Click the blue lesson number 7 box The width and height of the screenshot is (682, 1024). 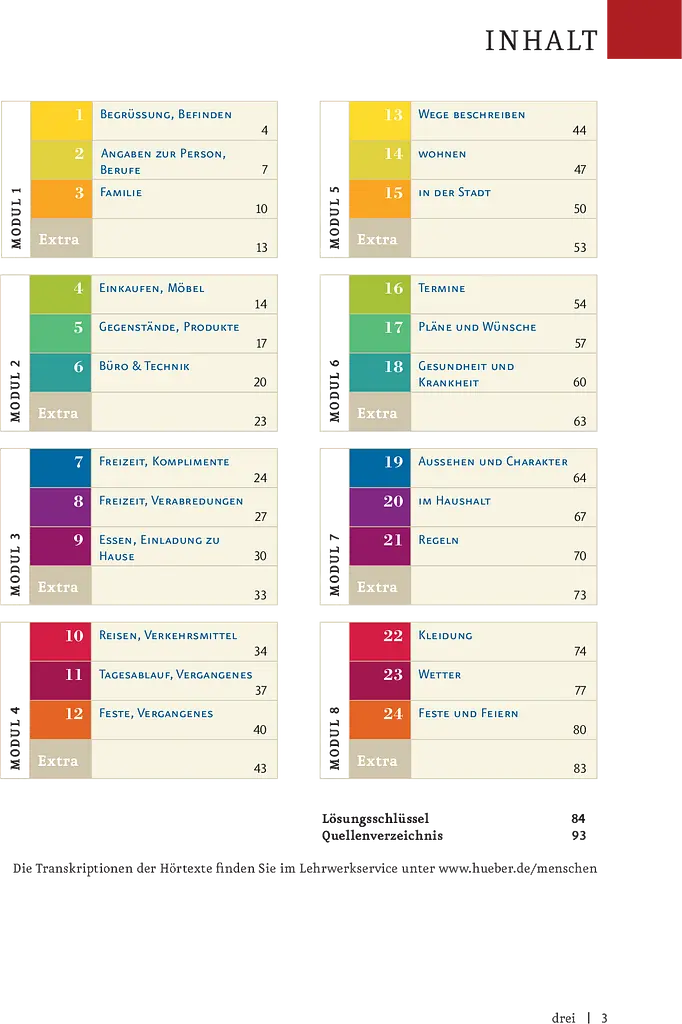tap(61, 468)
